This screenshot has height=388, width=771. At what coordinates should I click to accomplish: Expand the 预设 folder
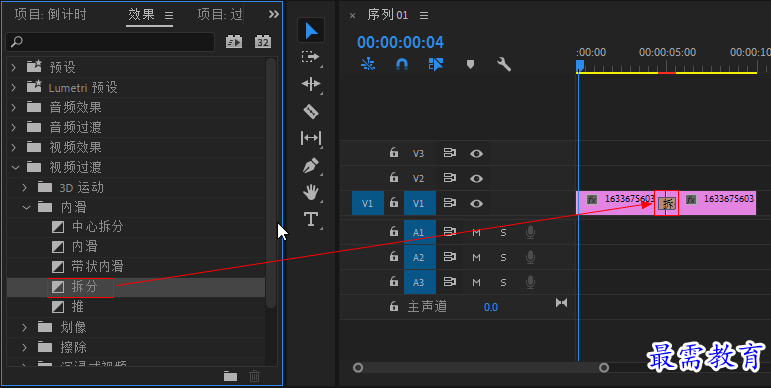pyautogui.click(x=14, y=67)
